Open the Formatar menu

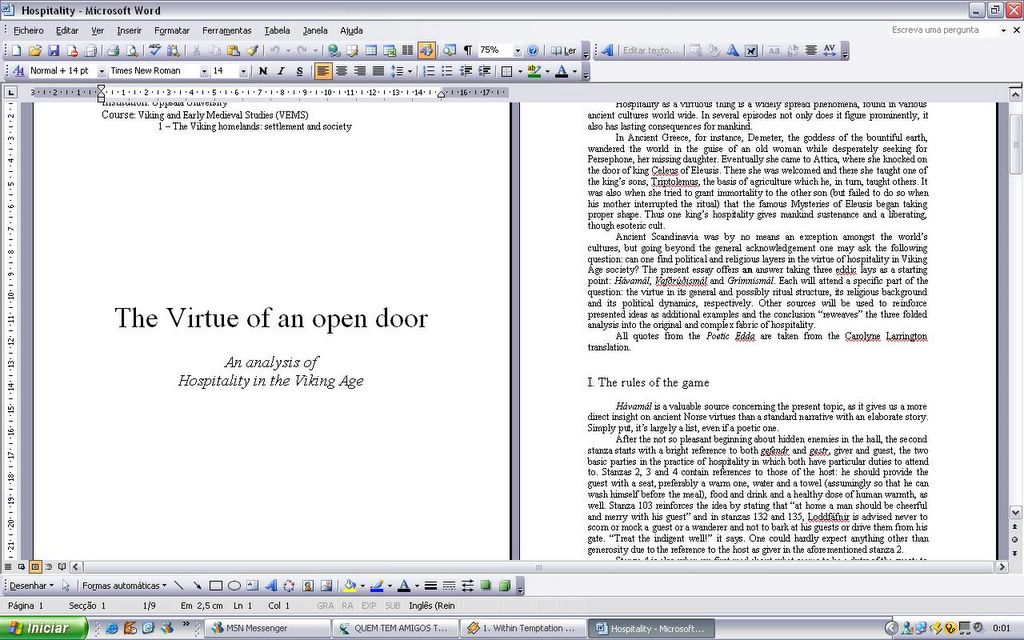tap(172, 30)
